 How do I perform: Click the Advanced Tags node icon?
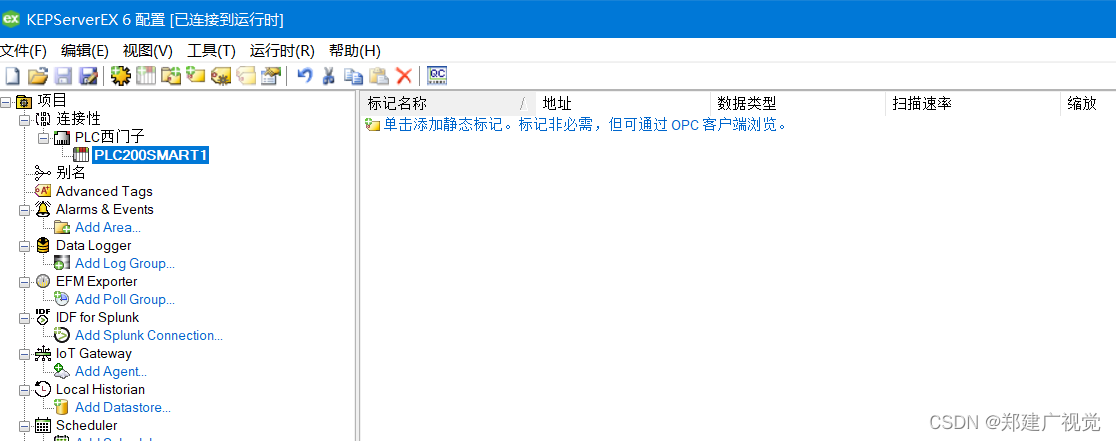click(x=43, y=191)
